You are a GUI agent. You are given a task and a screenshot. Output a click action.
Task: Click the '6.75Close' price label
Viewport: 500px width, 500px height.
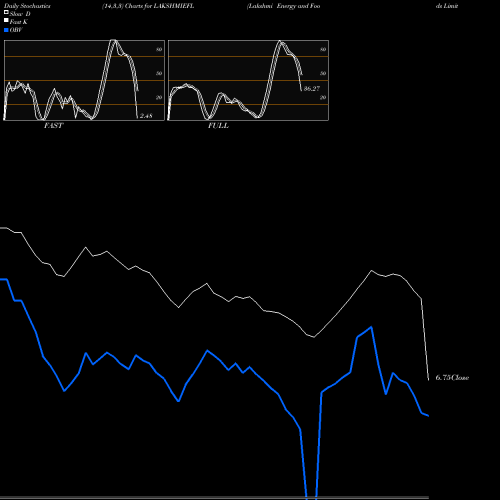[x=452, y=378]
